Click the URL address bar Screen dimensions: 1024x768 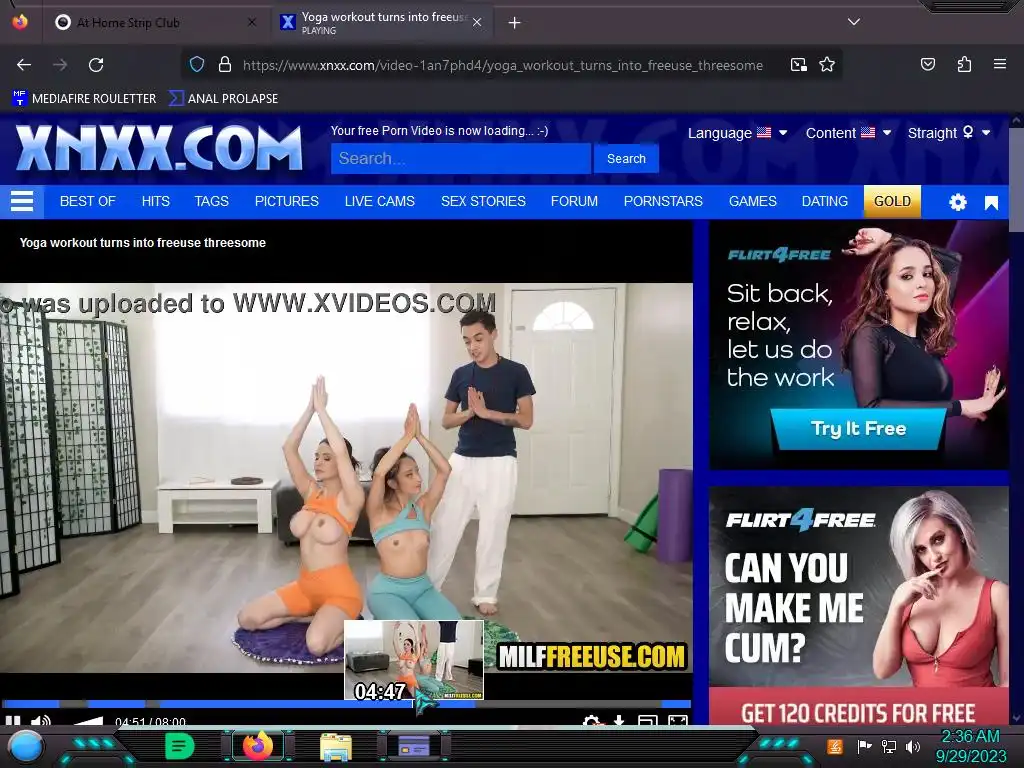(x=503, y=65)
